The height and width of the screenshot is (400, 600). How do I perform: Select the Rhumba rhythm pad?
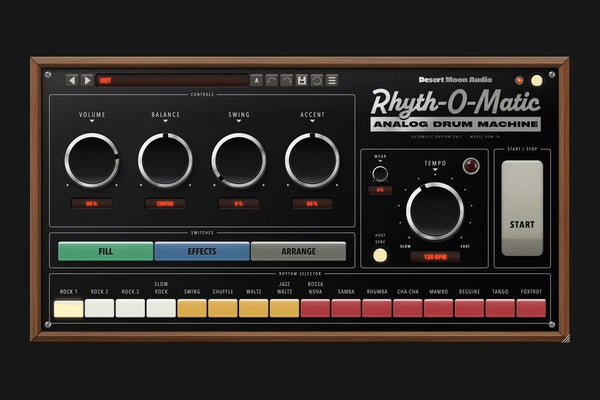click(377, 309)
